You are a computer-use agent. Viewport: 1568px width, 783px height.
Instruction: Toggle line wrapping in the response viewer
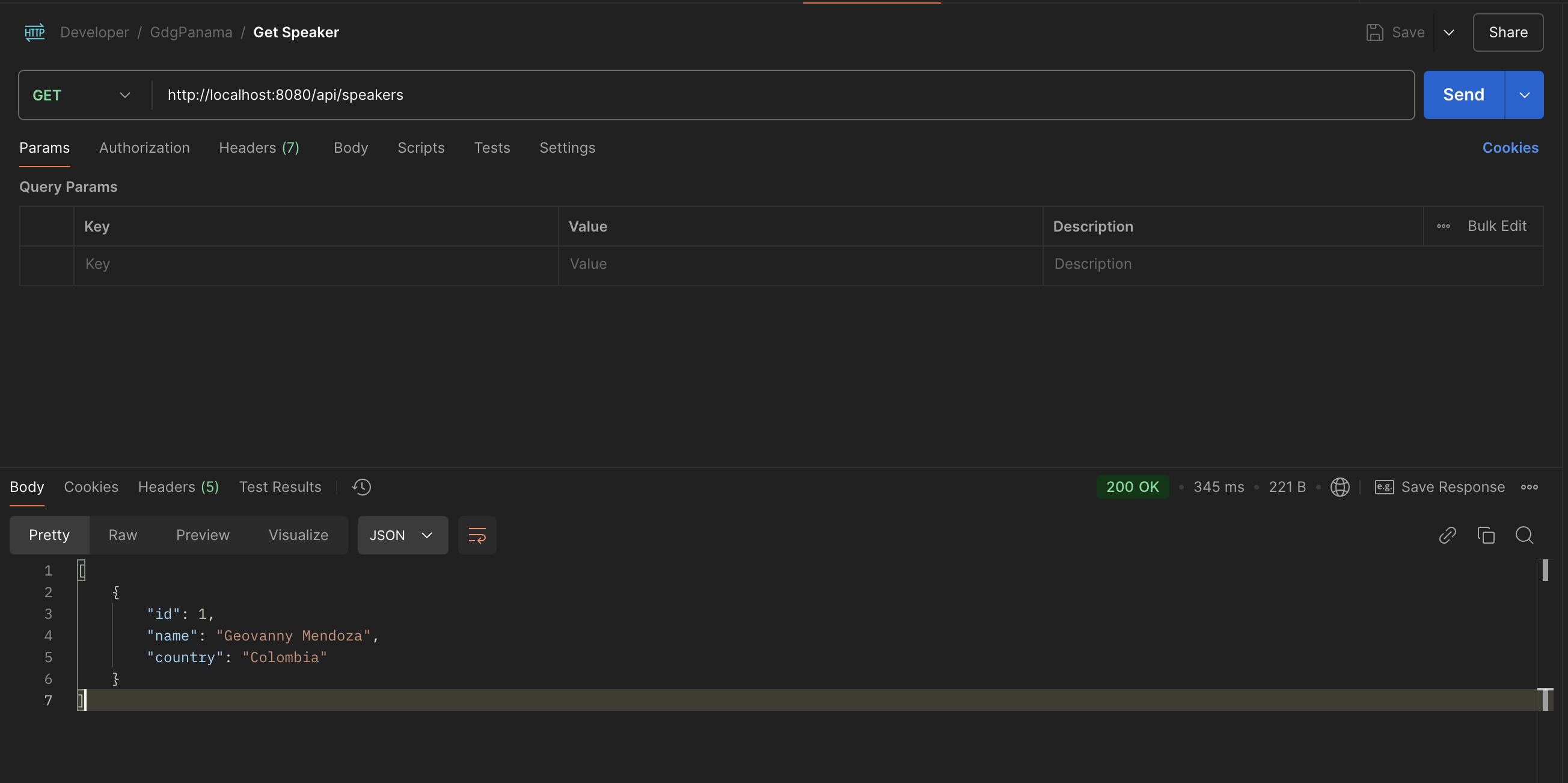tap(477, 535)
